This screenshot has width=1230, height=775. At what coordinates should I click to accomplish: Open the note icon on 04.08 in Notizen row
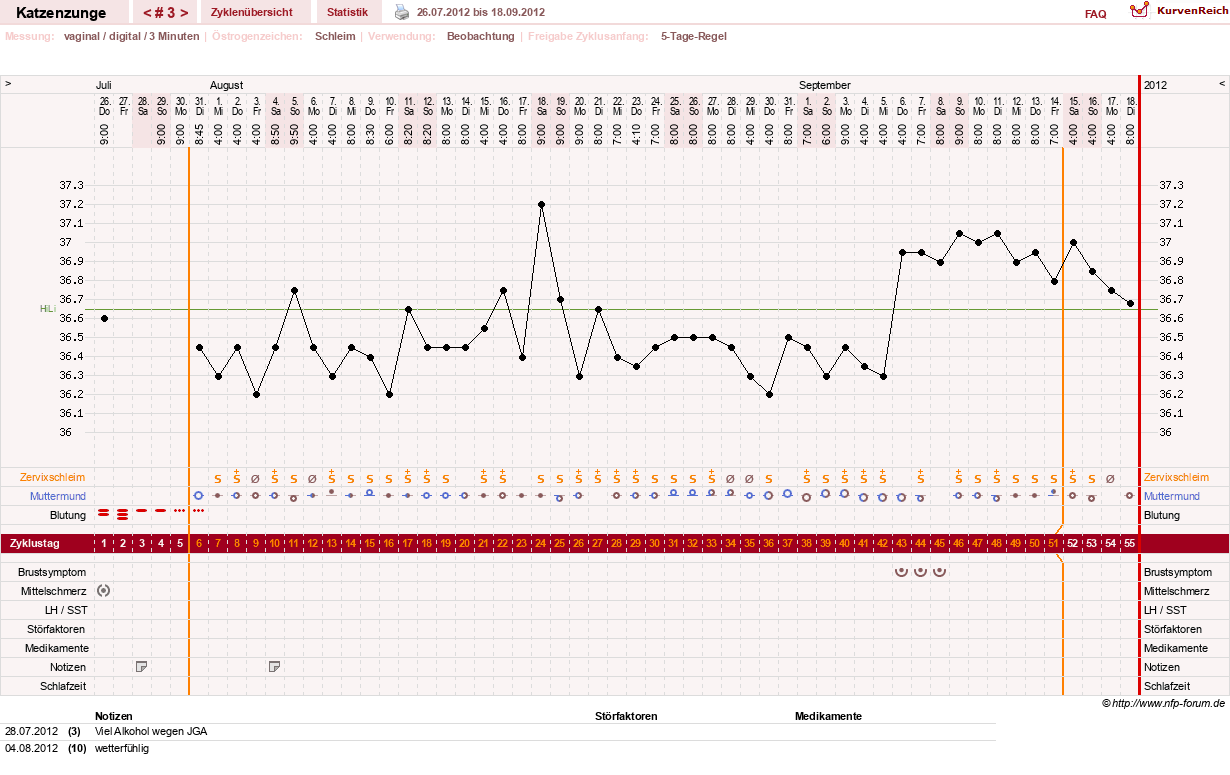(275, 666)
